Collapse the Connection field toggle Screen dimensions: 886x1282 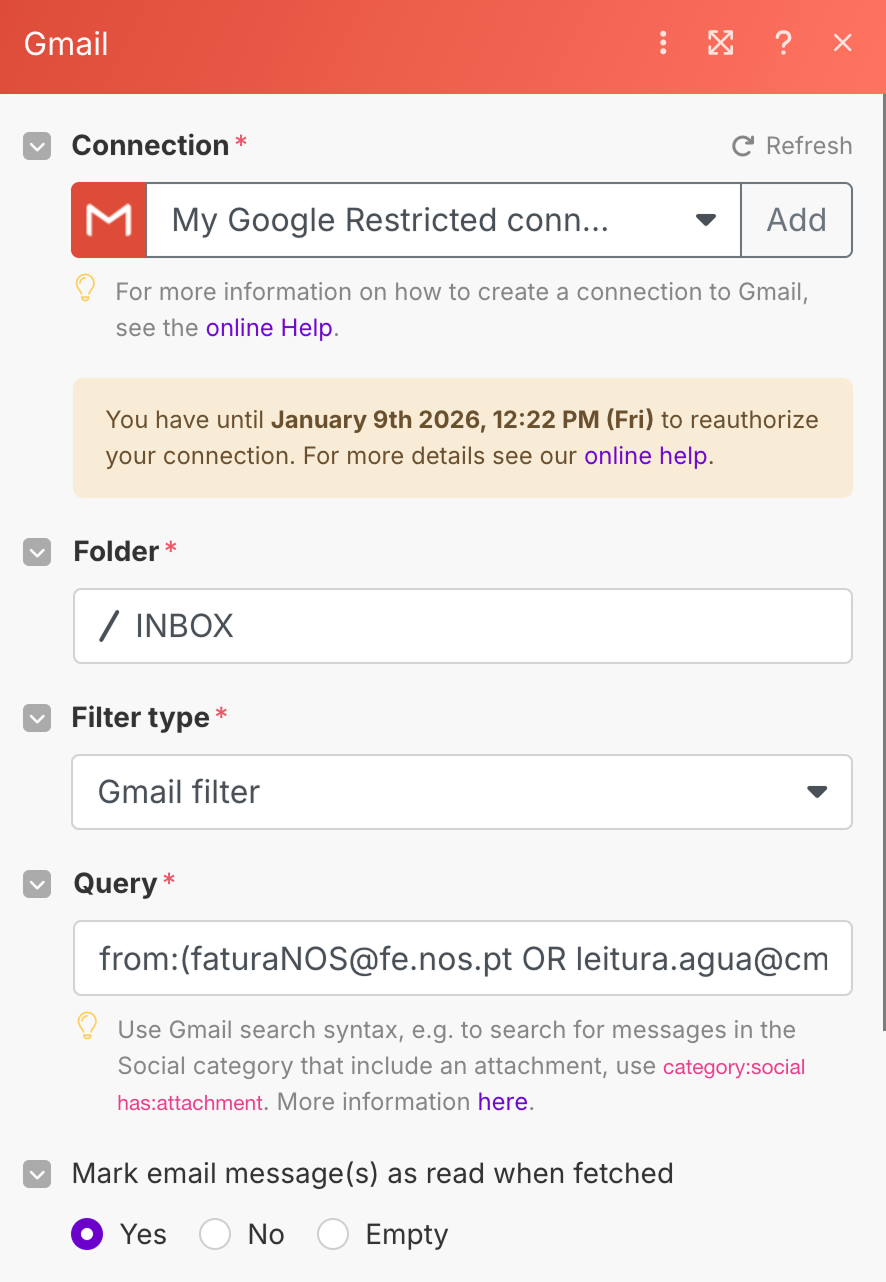click(37, 147)
